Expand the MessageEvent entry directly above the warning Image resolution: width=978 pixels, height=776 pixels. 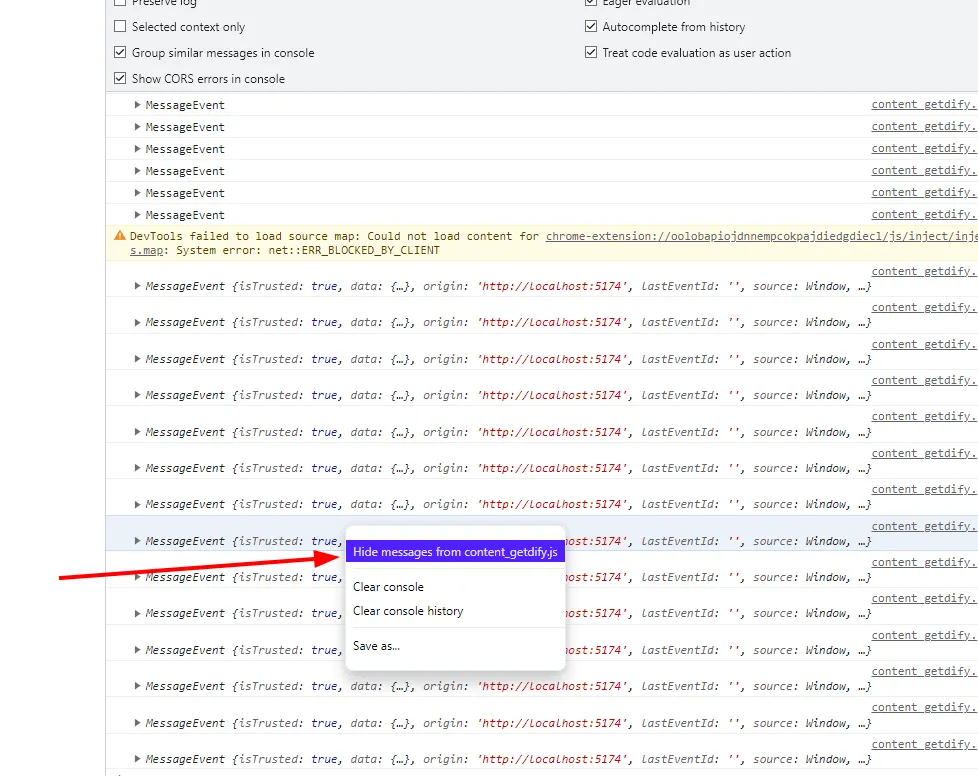[x=137, y=215]
